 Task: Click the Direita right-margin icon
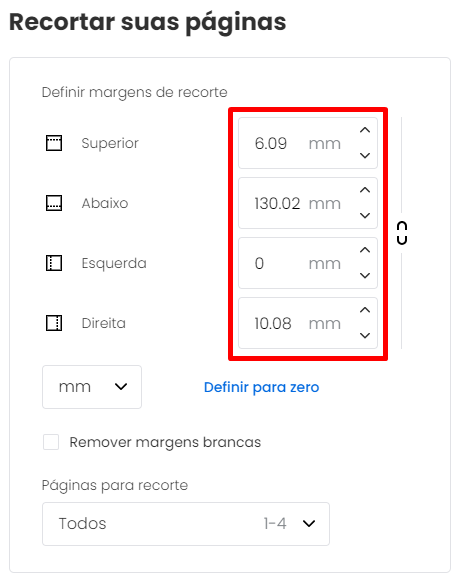coord(54,323)
